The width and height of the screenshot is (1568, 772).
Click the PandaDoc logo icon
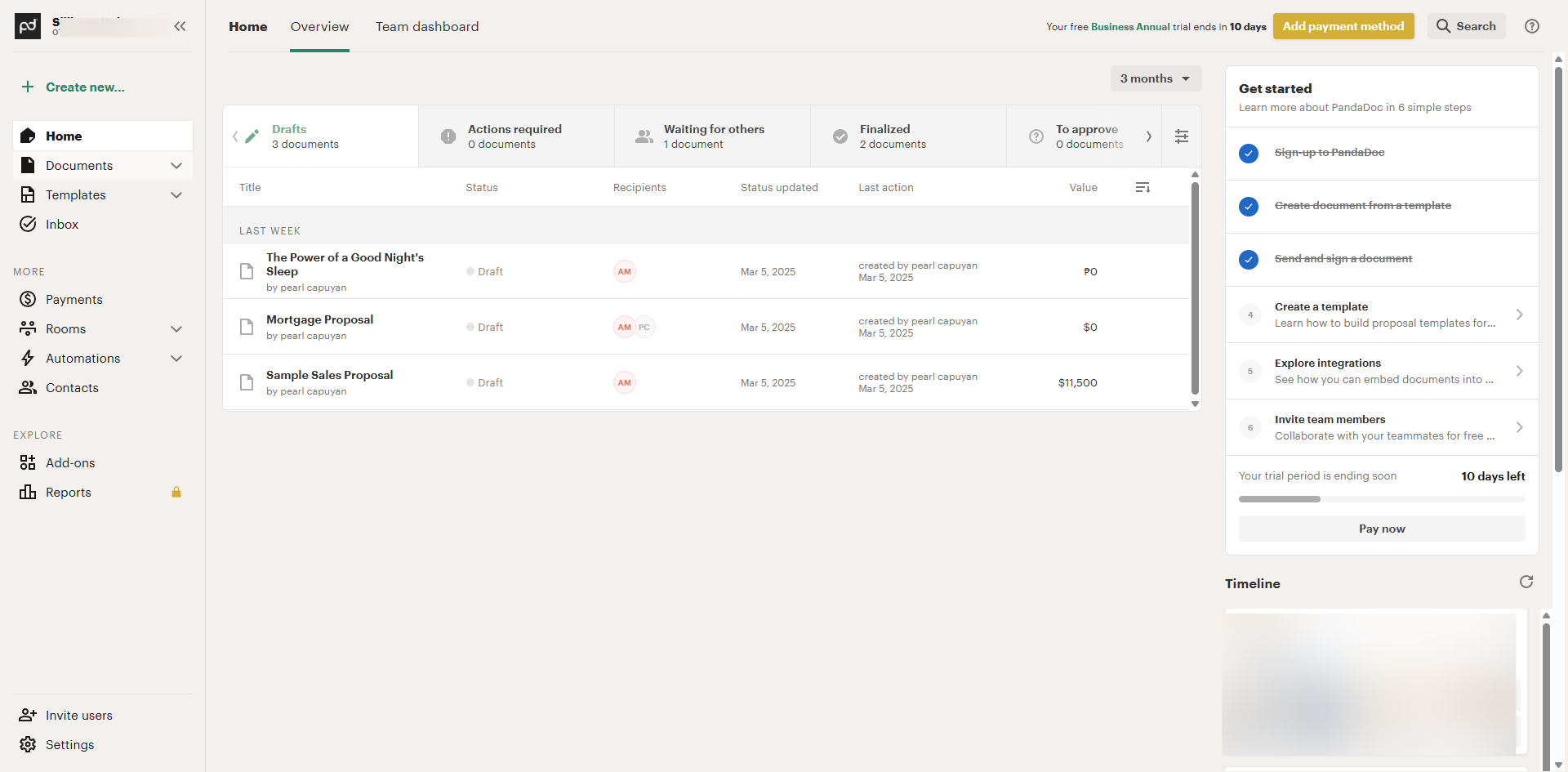click(x=28, y=26)
